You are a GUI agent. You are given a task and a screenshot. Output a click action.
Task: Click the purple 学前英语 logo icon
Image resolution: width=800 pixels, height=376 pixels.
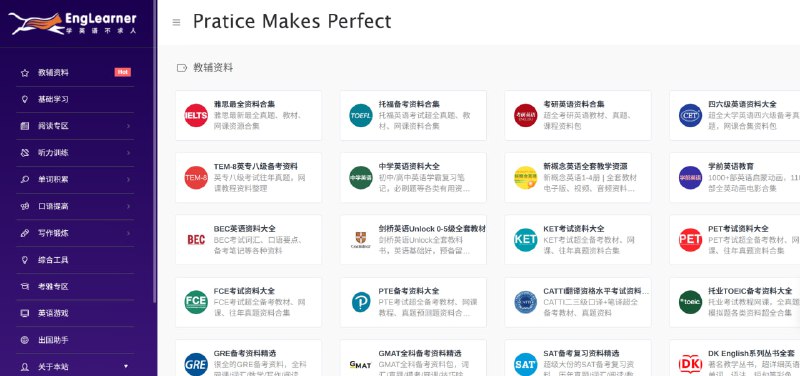click(690, 178)
